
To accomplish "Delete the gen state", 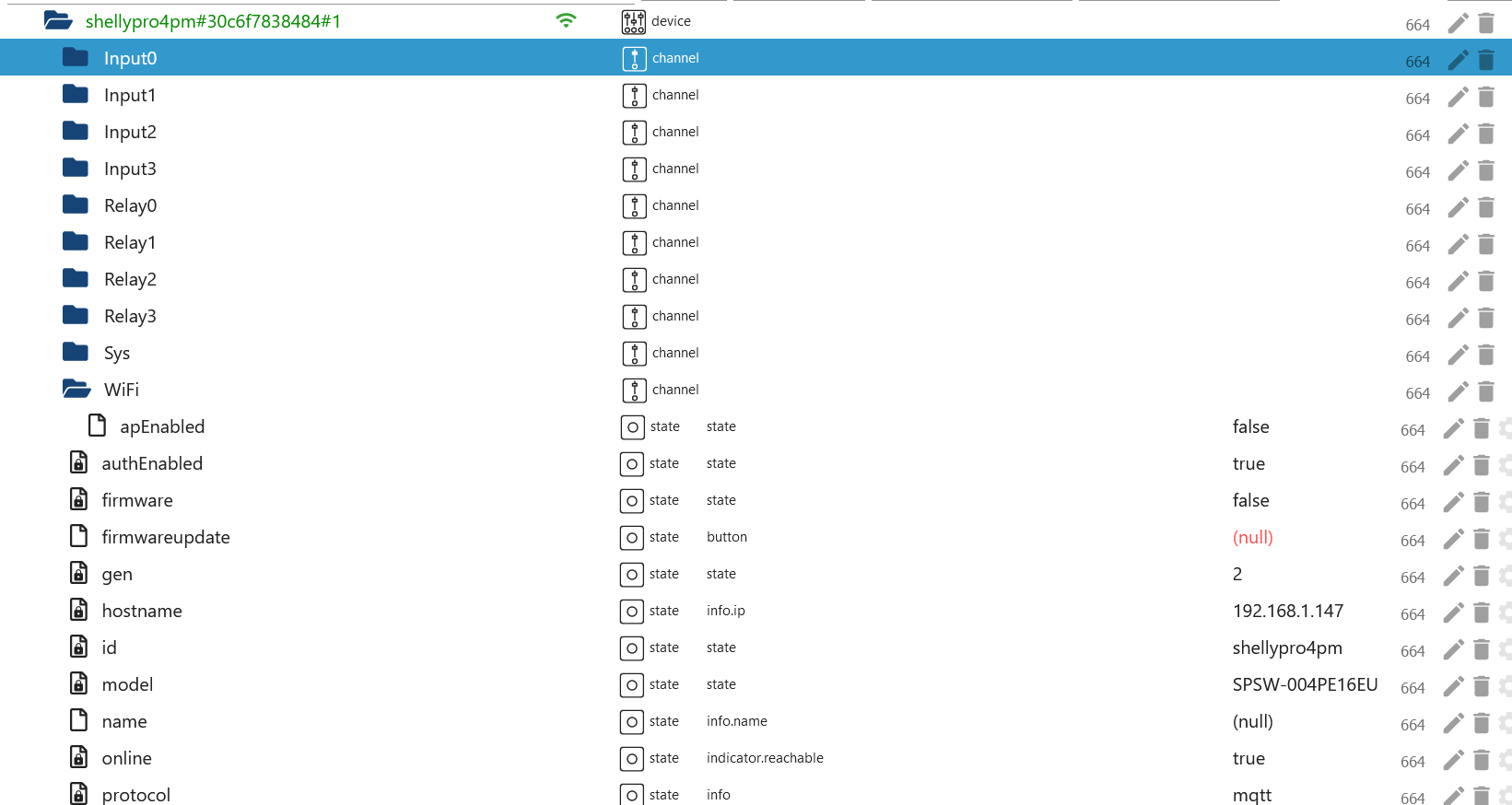I will 1482,576.
